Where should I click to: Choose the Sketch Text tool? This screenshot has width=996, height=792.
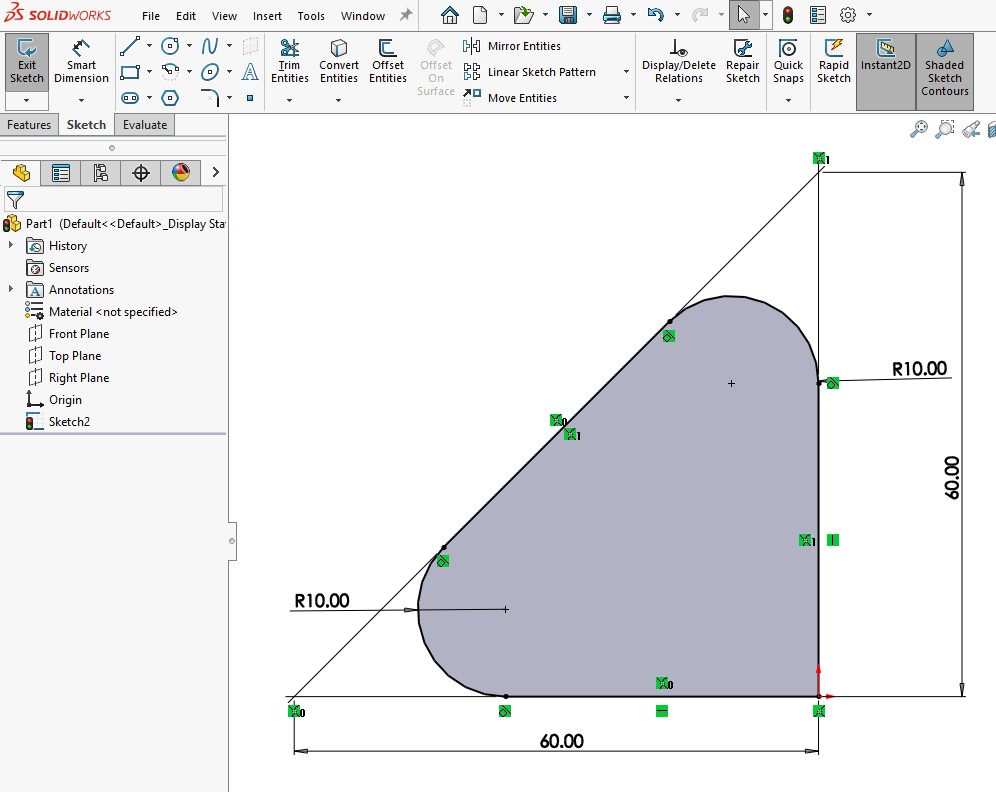(x=250, y=72)
